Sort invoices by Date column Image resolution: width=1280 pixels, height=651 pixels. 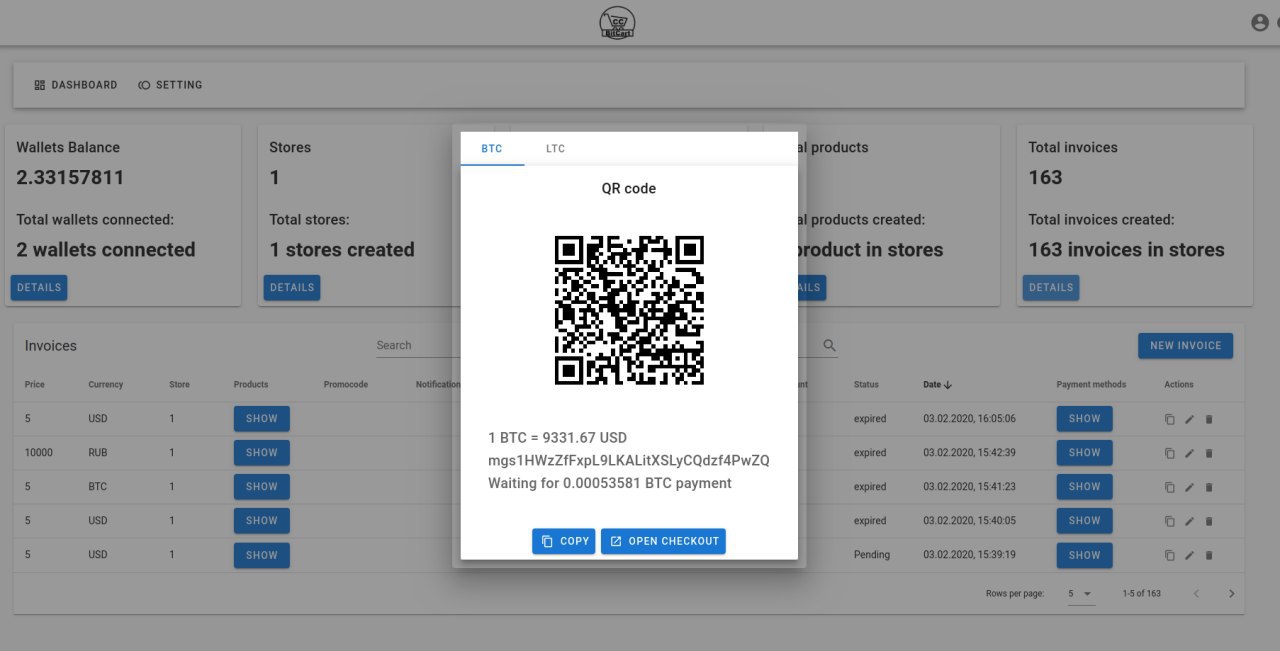(x=938, y=384)
